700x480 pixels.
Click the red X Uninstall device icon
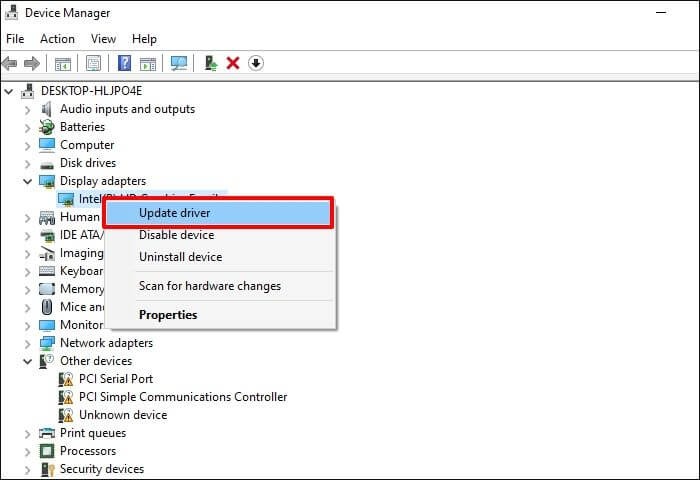(x=233, y=63)
